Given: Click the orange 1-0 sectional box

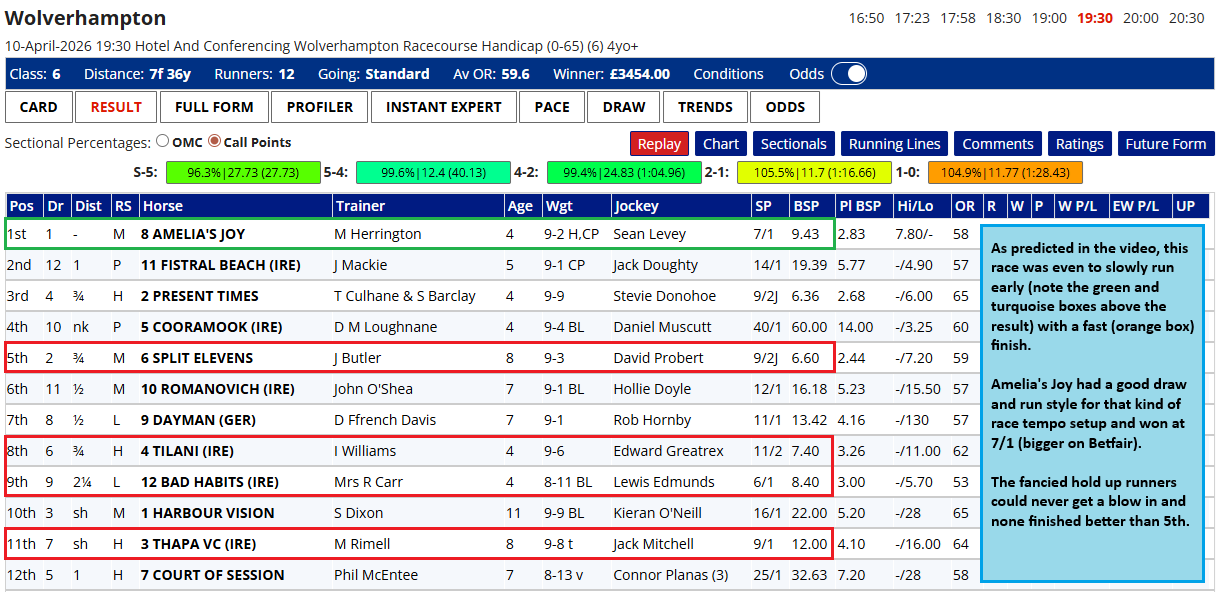Looking at the screenshot, I should pos(1005,173).
